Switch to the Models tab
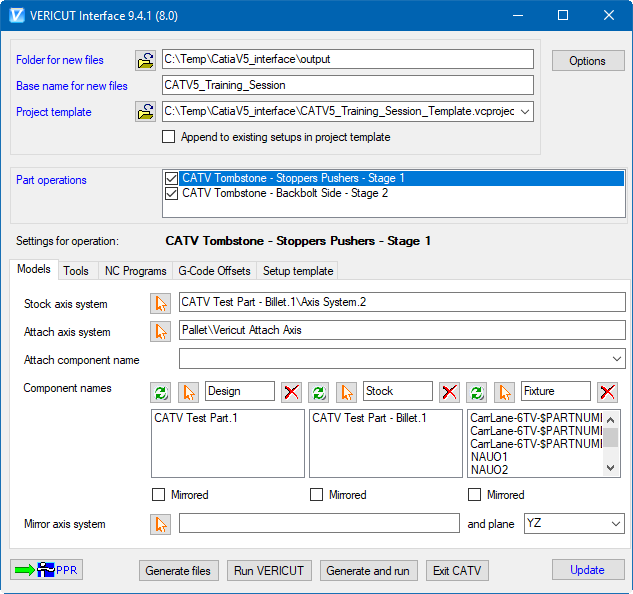The width and height of the screenshot is (633, 594). pos(34,269)
